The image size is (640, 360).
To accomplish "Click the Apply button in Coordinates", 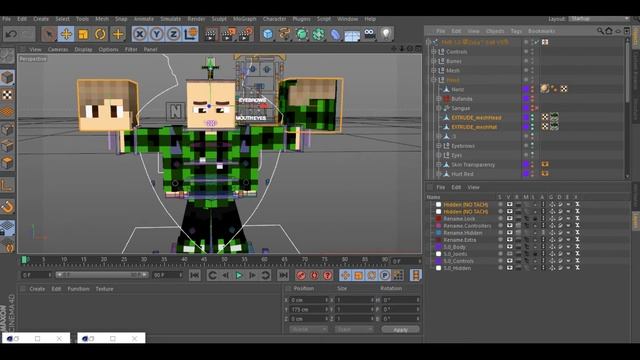I will 400,329.
